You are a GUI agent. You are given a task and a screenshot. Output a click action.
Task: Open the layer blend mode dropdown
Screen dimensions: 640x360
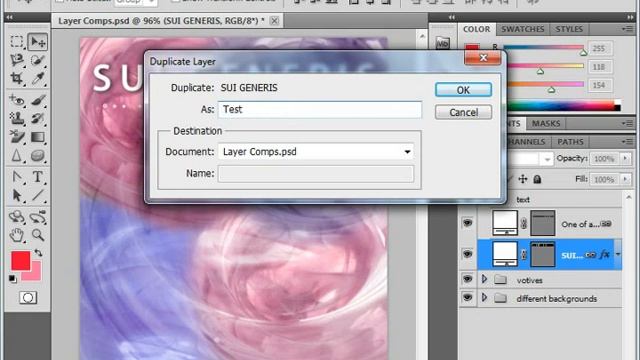click(547, 159)
